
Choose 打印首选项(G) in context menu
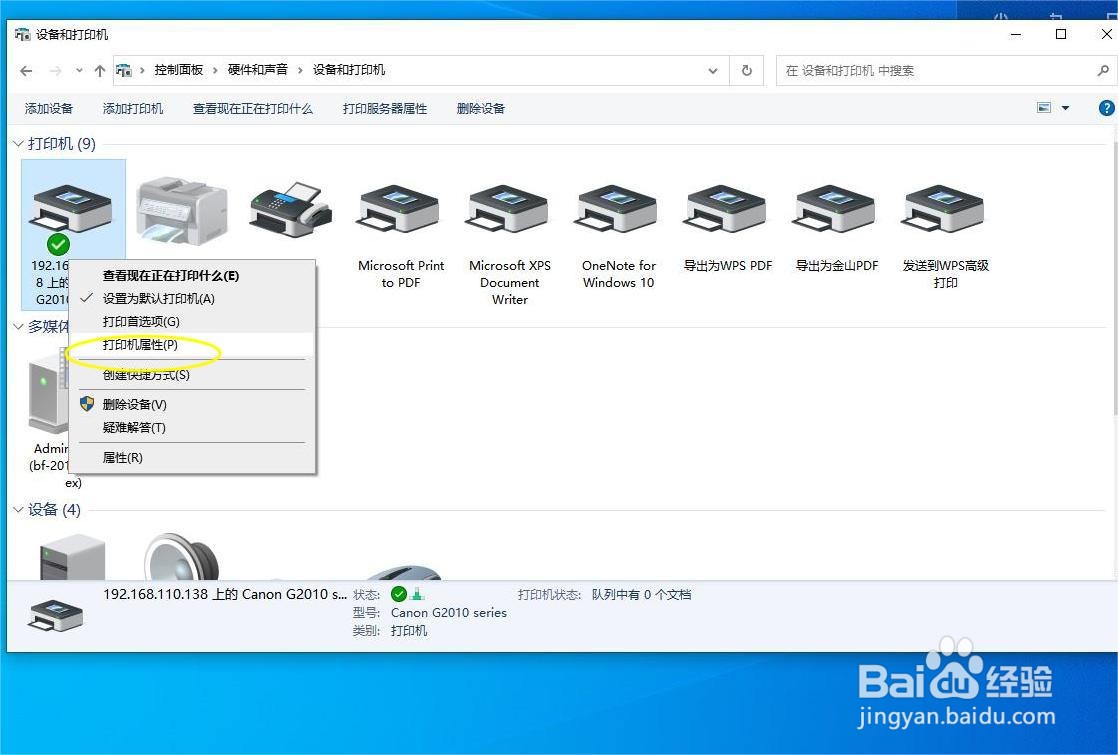pos(192,322)
